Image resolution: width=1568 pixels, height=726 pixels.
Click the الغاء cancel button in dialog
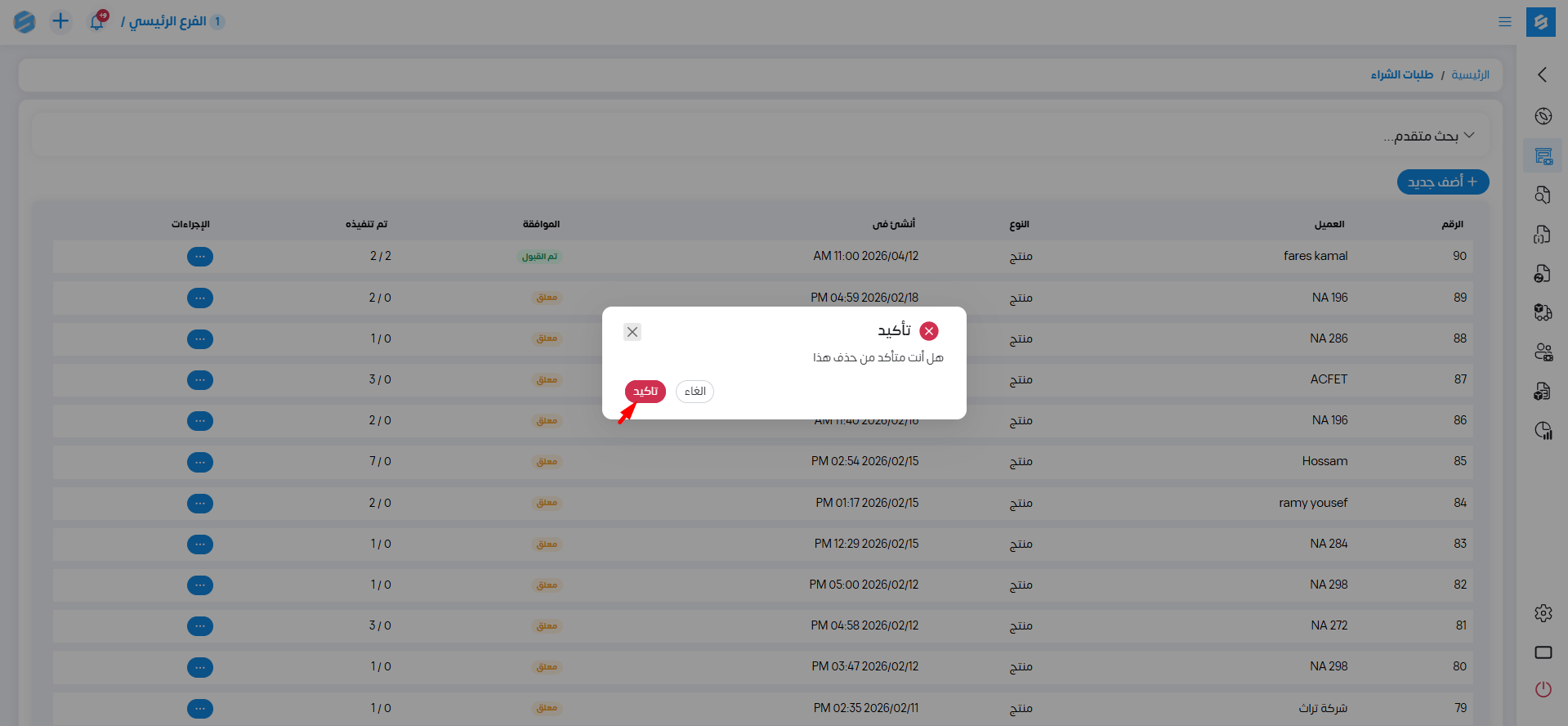click(695, 392)
